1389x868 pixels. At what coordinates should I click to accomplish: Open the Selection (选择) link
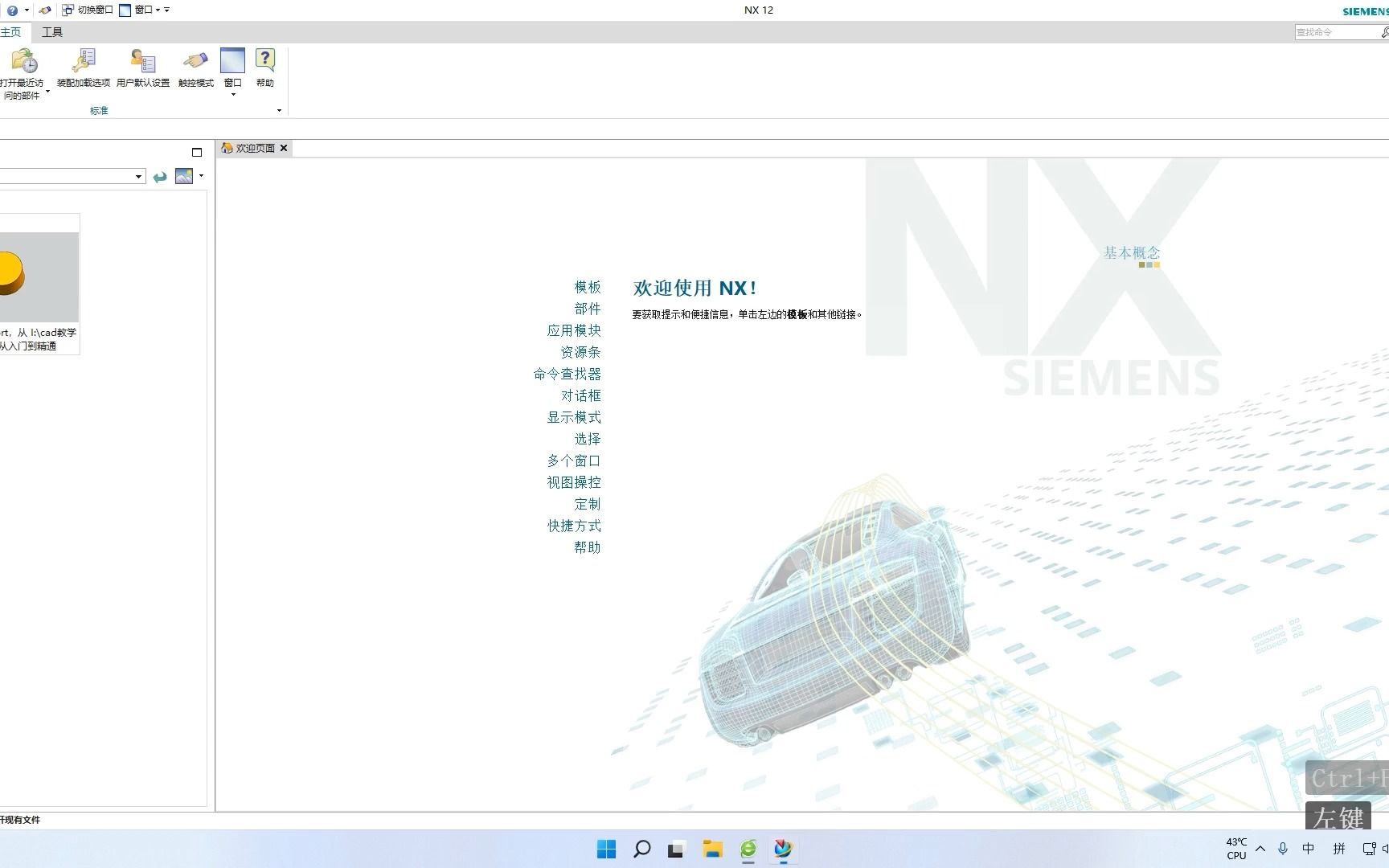click(x=588, y=439)
